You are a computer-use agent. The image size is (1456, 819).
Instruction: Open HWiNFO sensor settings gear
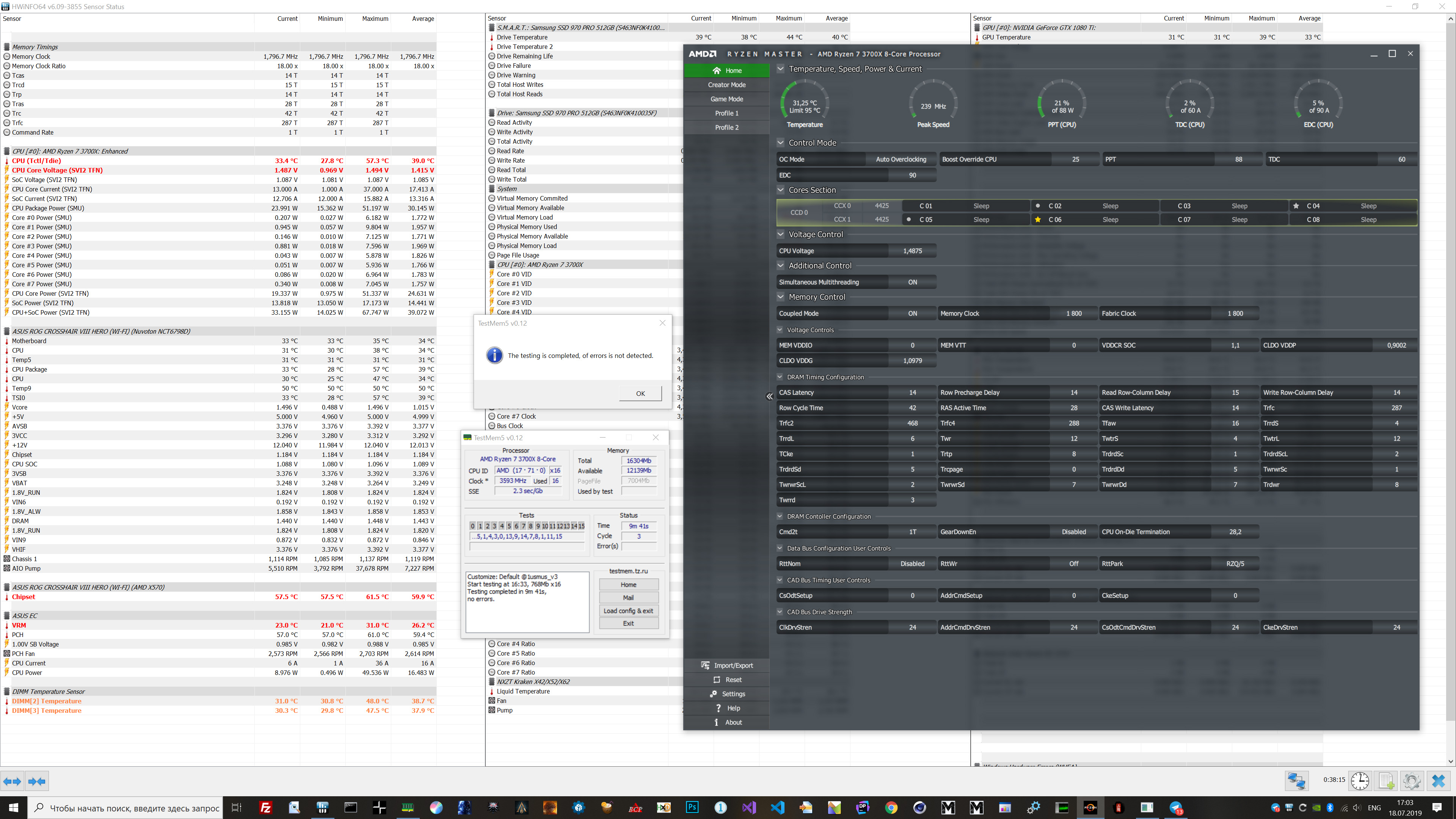click(1411, 781)
